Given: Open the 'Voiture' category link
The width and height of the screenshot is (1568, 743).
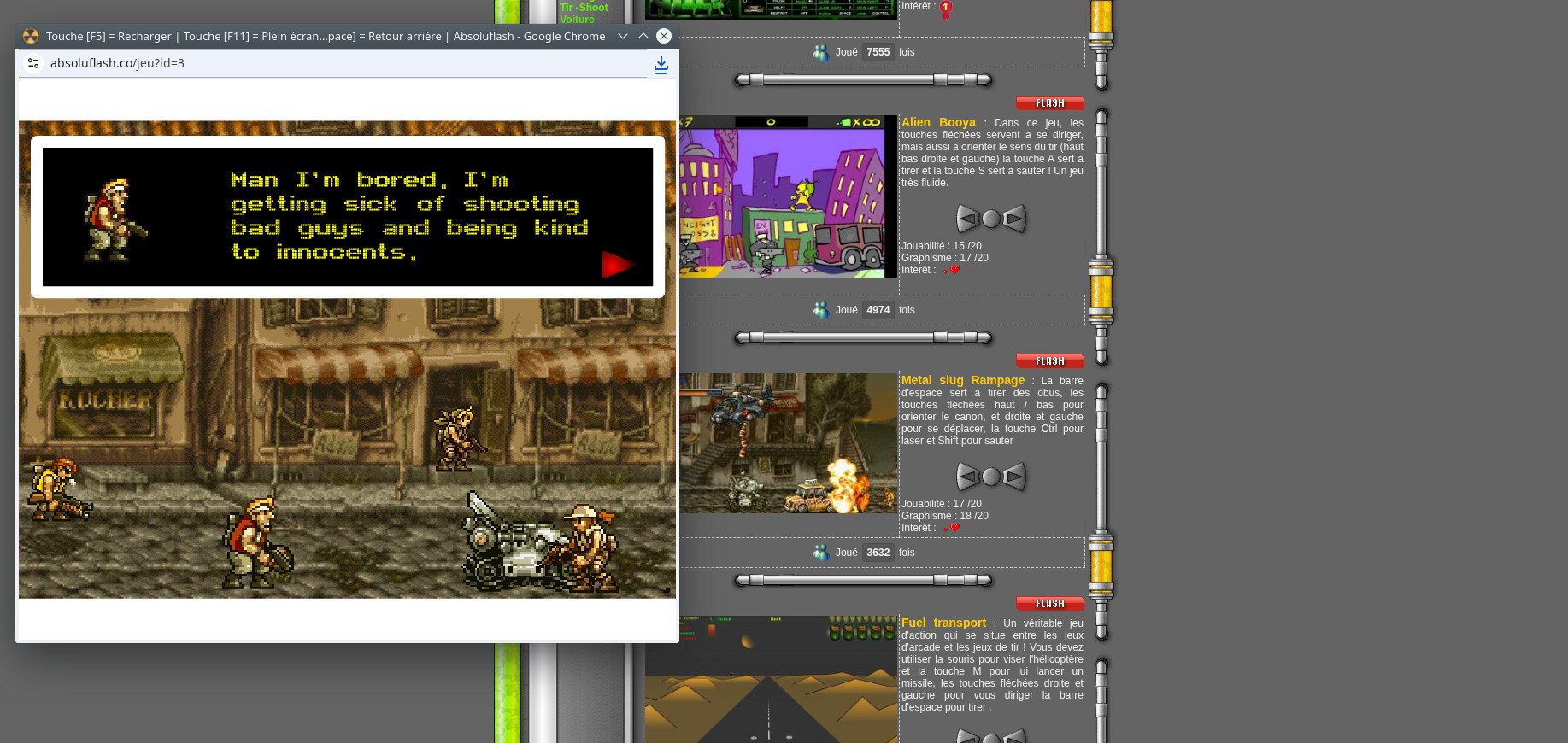Looking at the screenshot, I should point(577,20).
